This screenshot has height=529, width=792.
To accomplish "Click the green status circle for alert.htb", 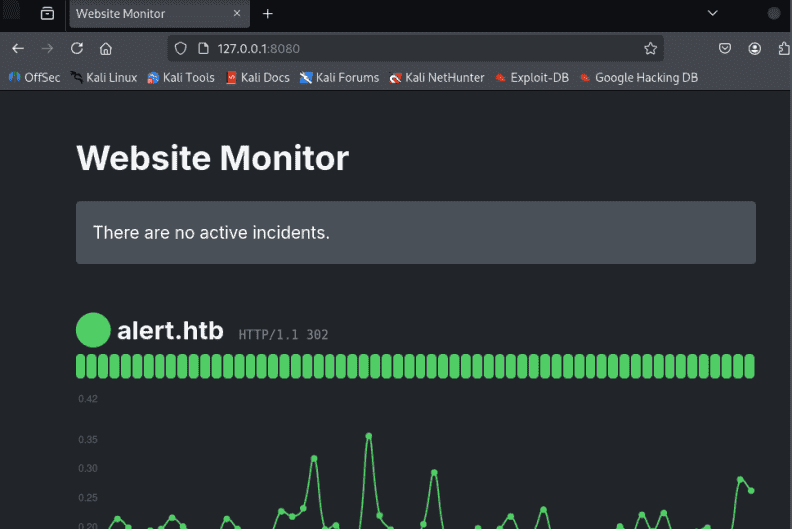I will (93, 330).
